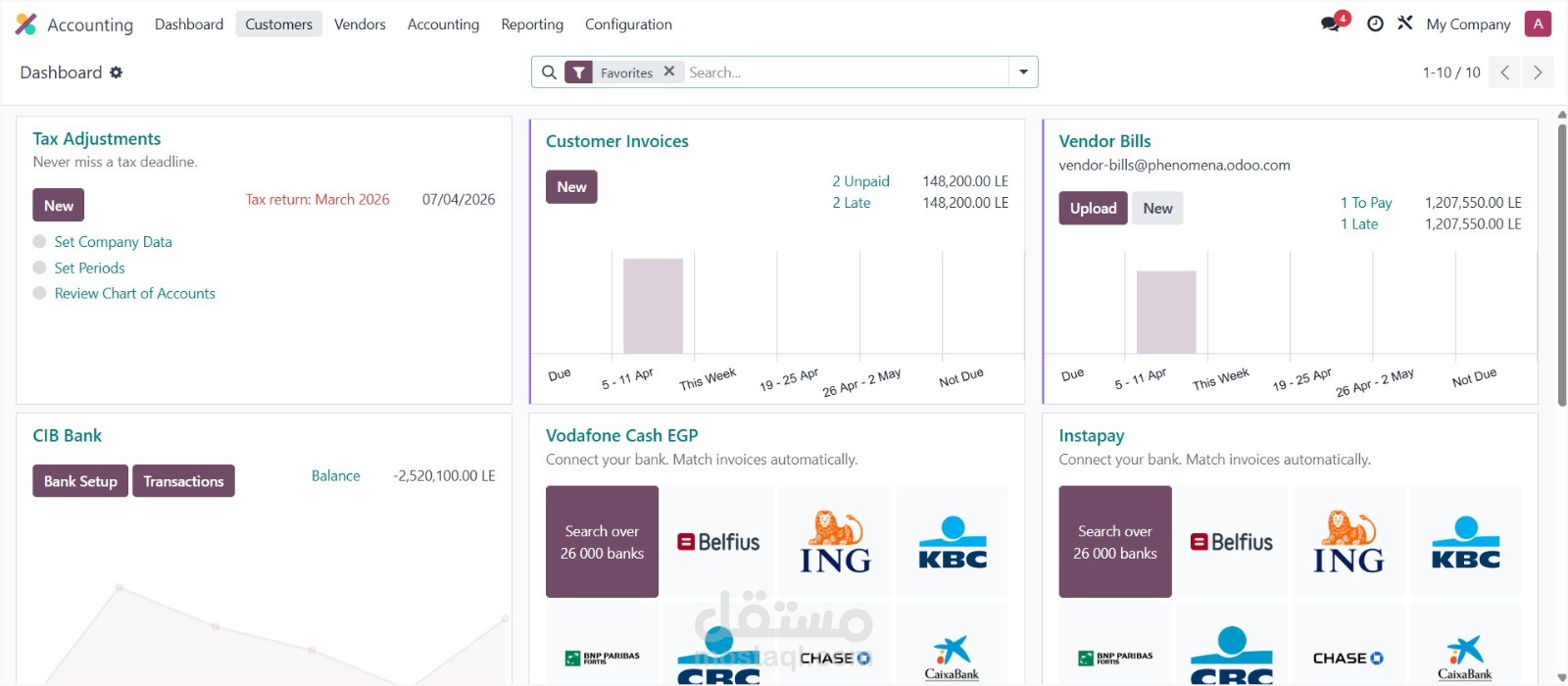The height and width of the screenshot is (686, 1568).
Task: Click the search magnifier icon
Action: coord(549,73)
